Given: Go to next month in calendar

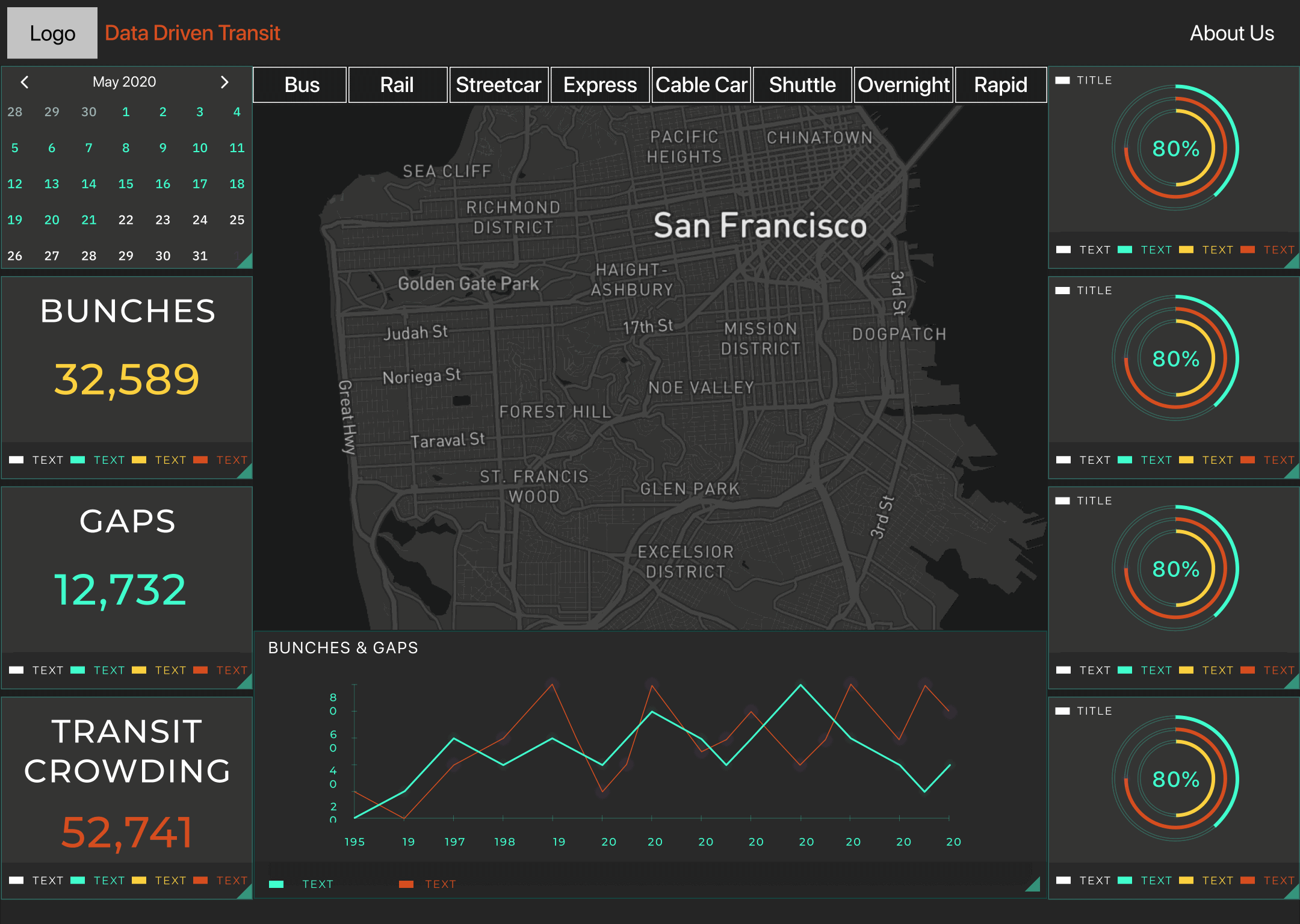Looking at the screenshot, I should [x=224, y=82].
